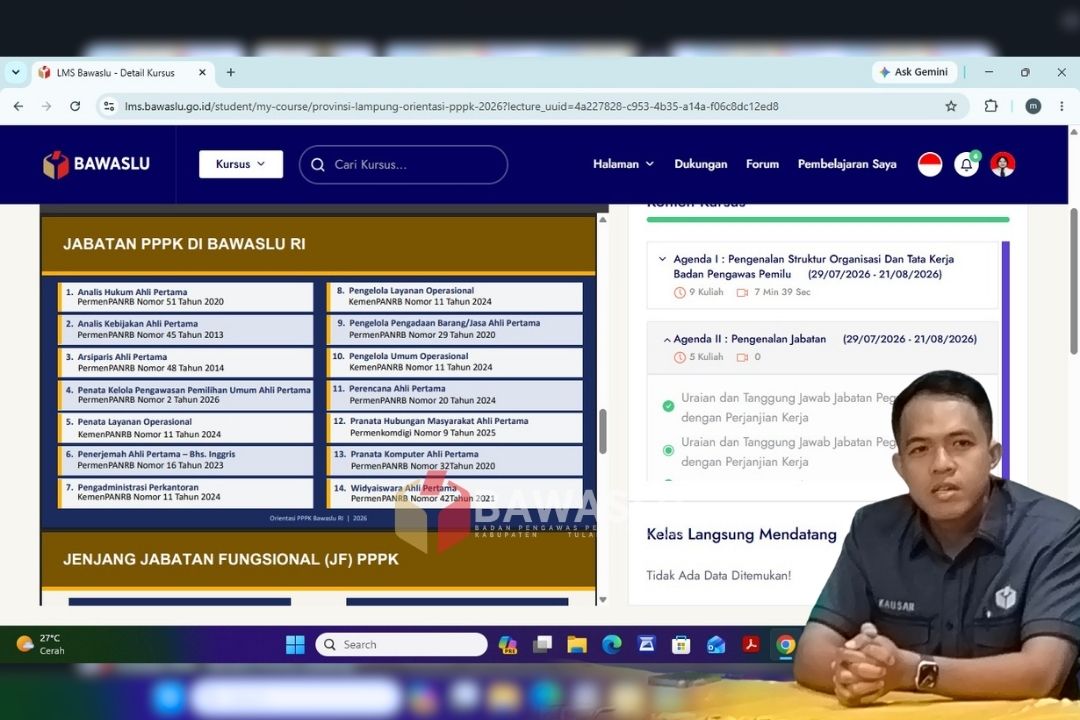Bookmark this page with the star icon
Image resolution: width=1080 pixels, height=720 pixels.
click(x=951, y=106)
